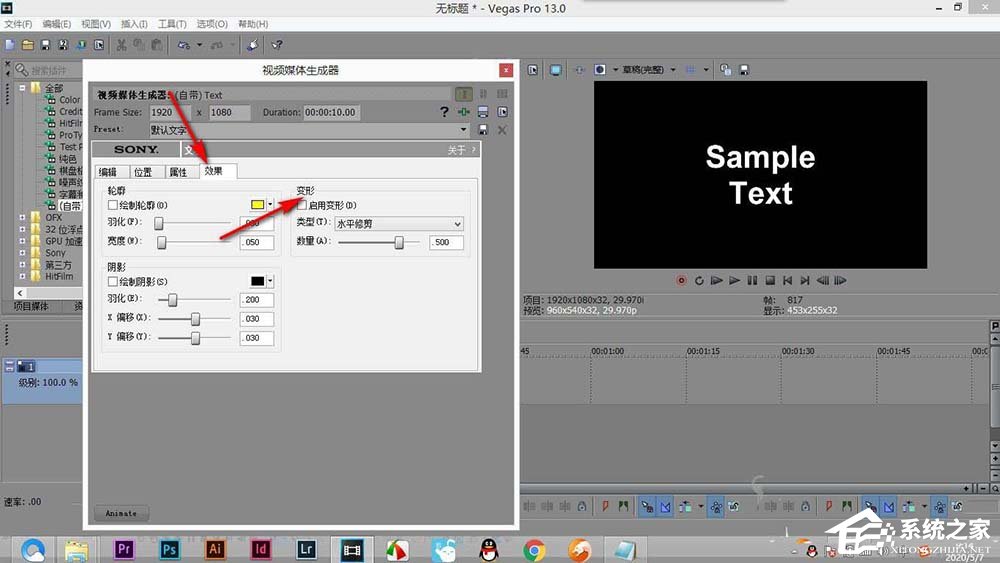Screen dimensions: 1000x563
Task: Click the Save project floppy disk icon
Action: coord(45,45)
